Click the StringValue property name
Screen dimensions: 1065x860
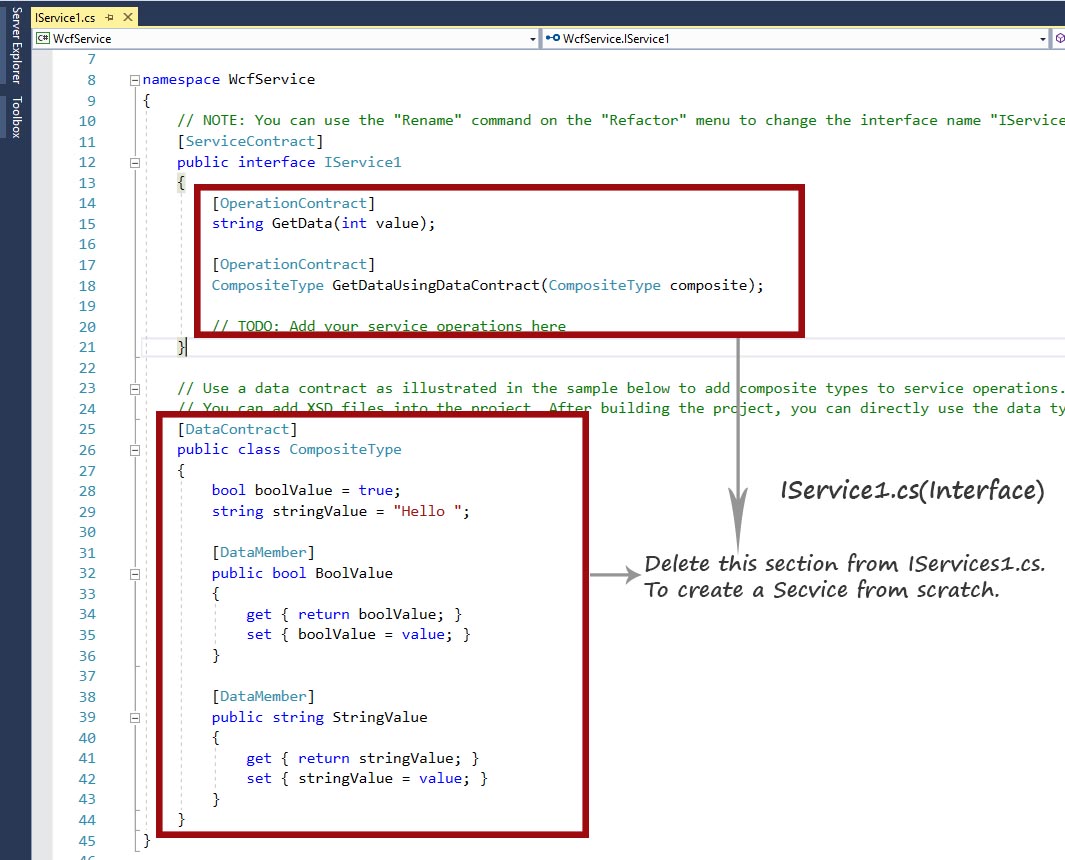[380, 717]
